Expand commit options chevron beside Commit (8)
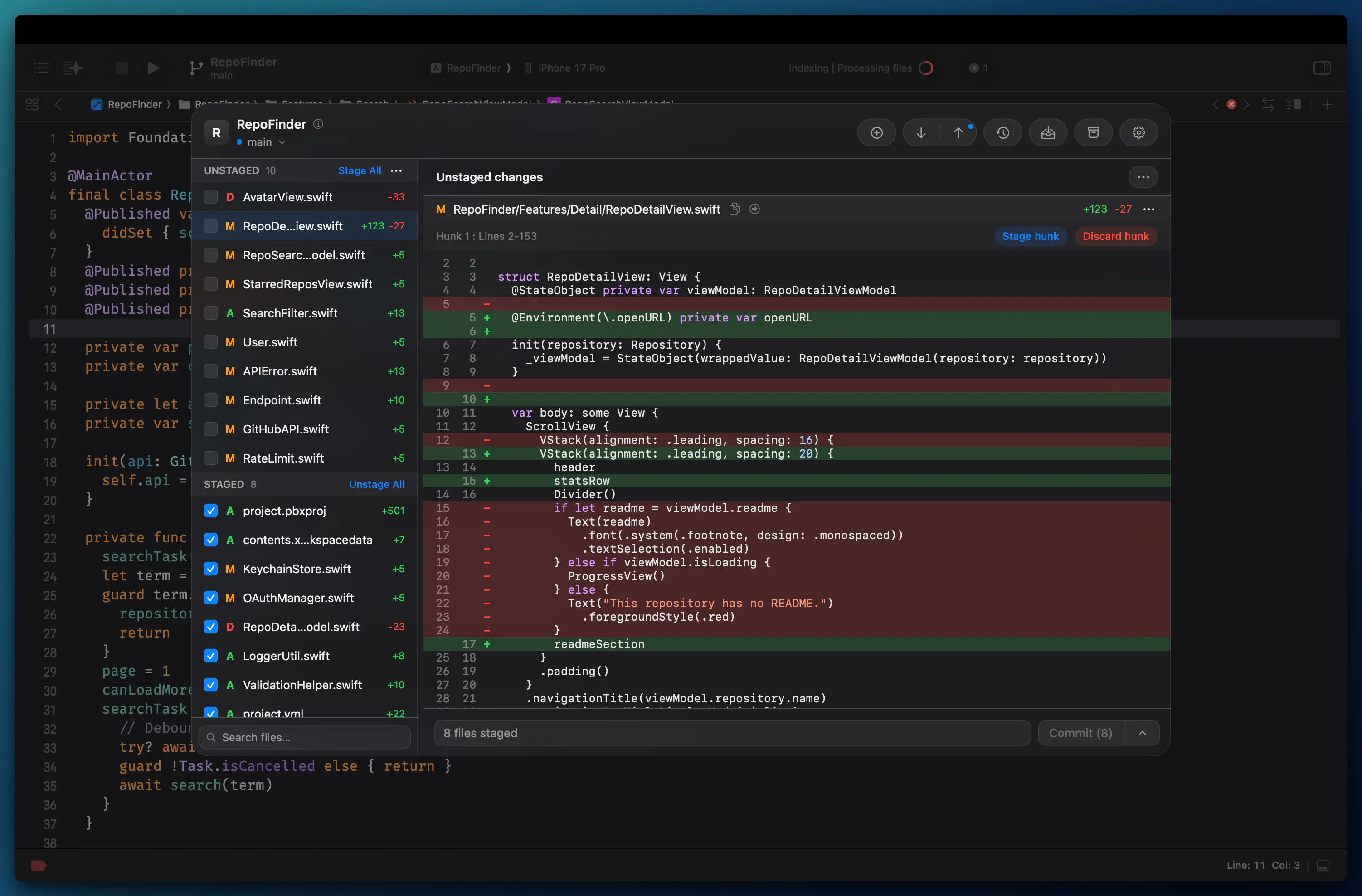Viewport: 1362px width, 896px height. (x=1142, y=733)
